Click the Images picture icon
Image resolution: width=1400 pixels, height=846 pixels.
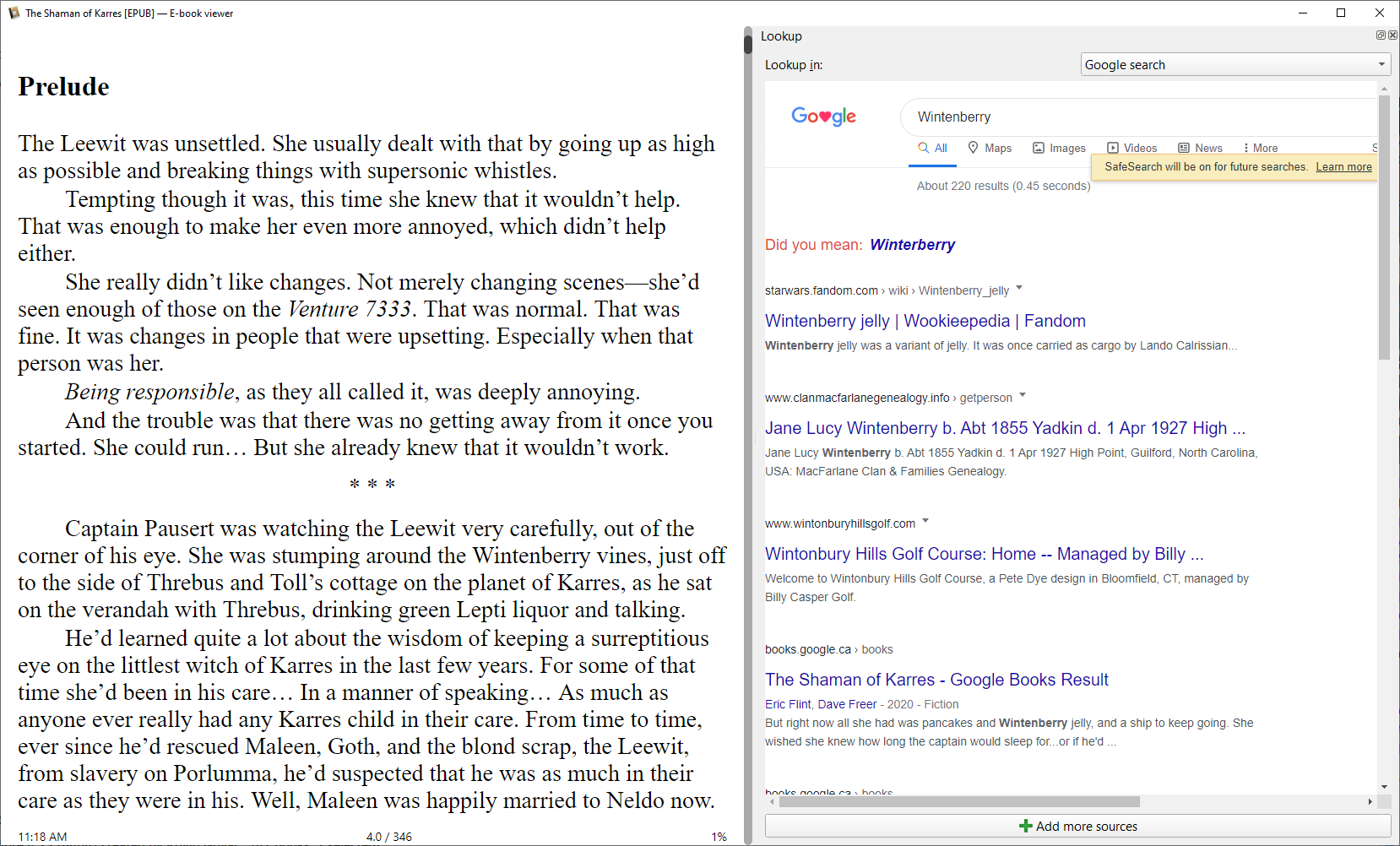pyautogui.click(x=1039, y=148)
